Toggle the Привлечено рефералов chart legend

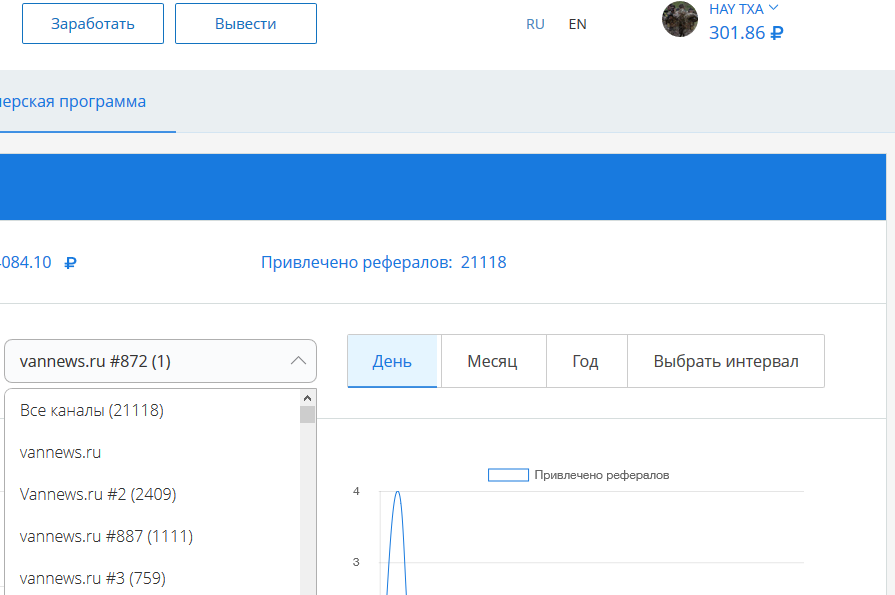(x=578, y=475)
